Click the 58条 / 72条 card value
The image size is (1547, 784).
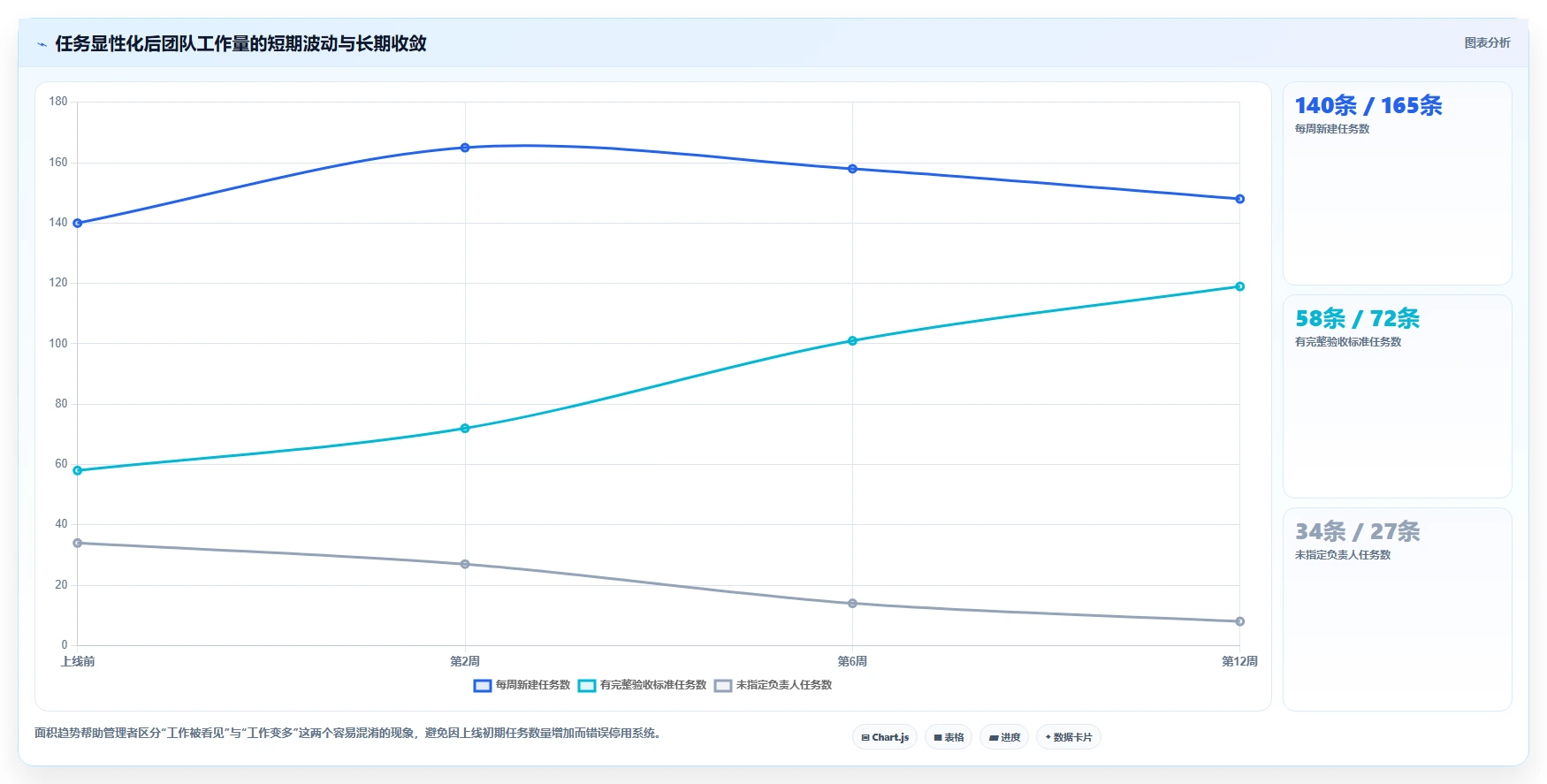[x=1358, y=319]
